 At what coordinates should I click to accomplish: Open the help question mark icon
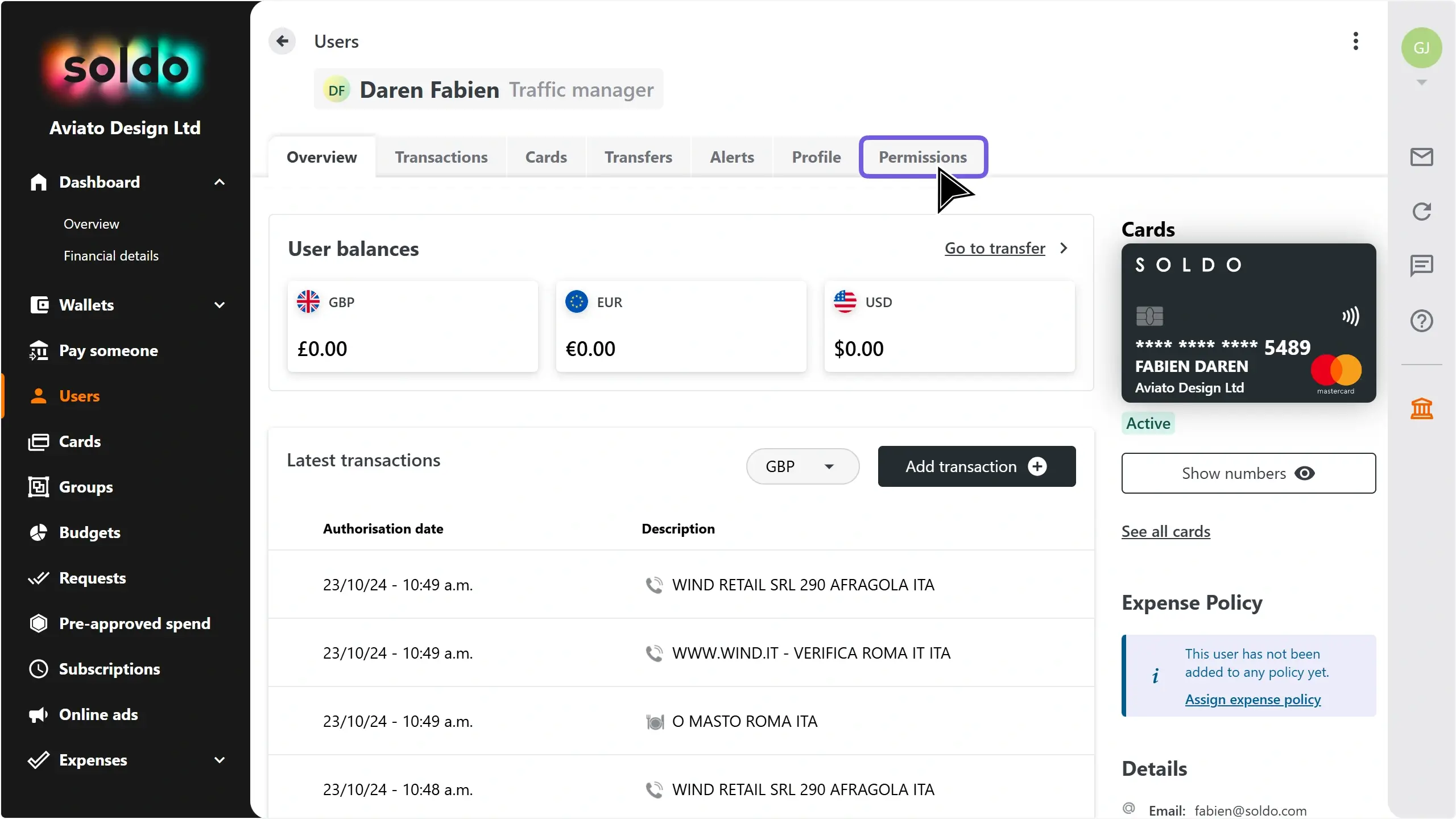click(1421, 321)
